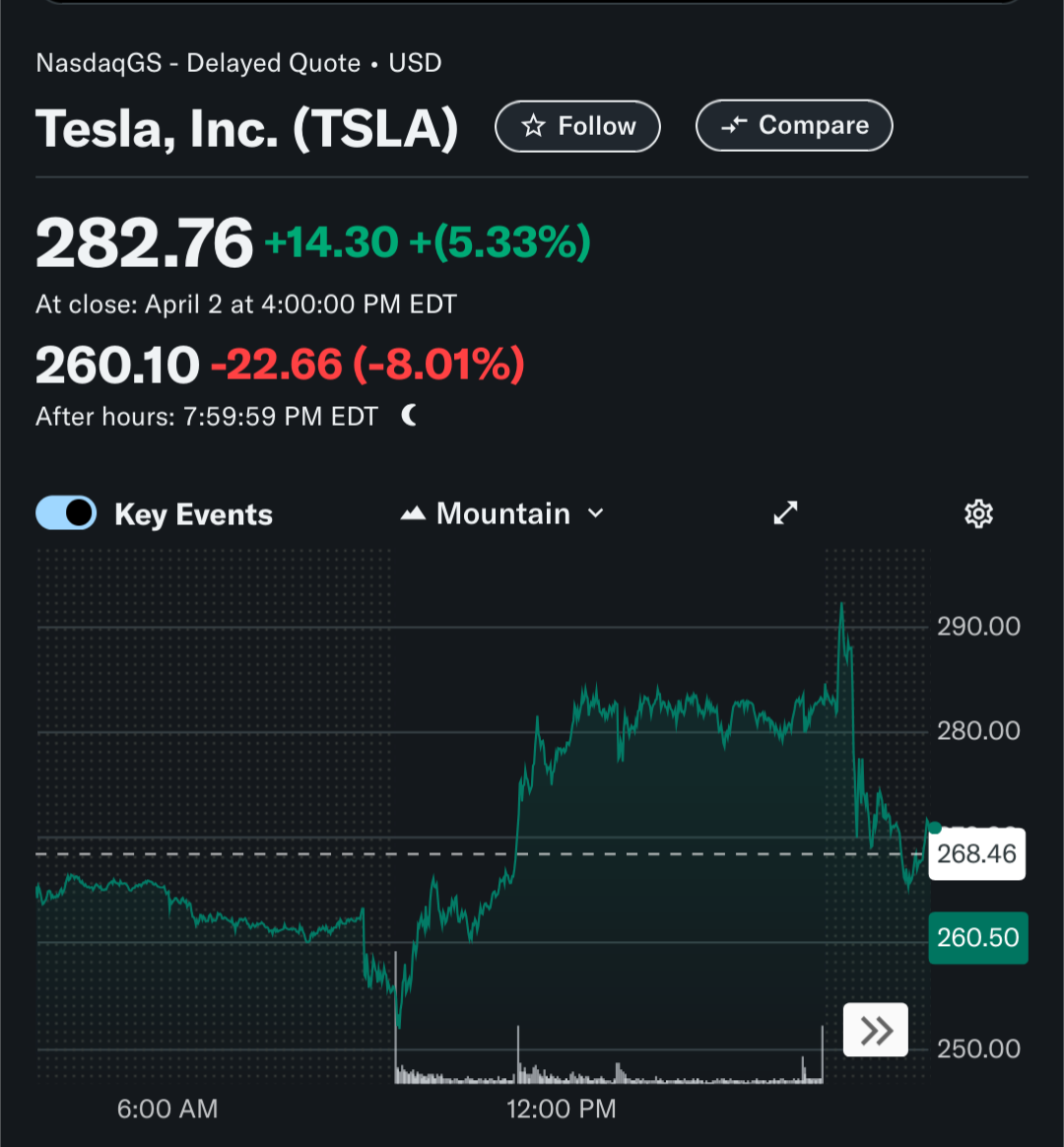Open chart settings gear
Screen dimensions: 1064x1147
click(978, 513)
